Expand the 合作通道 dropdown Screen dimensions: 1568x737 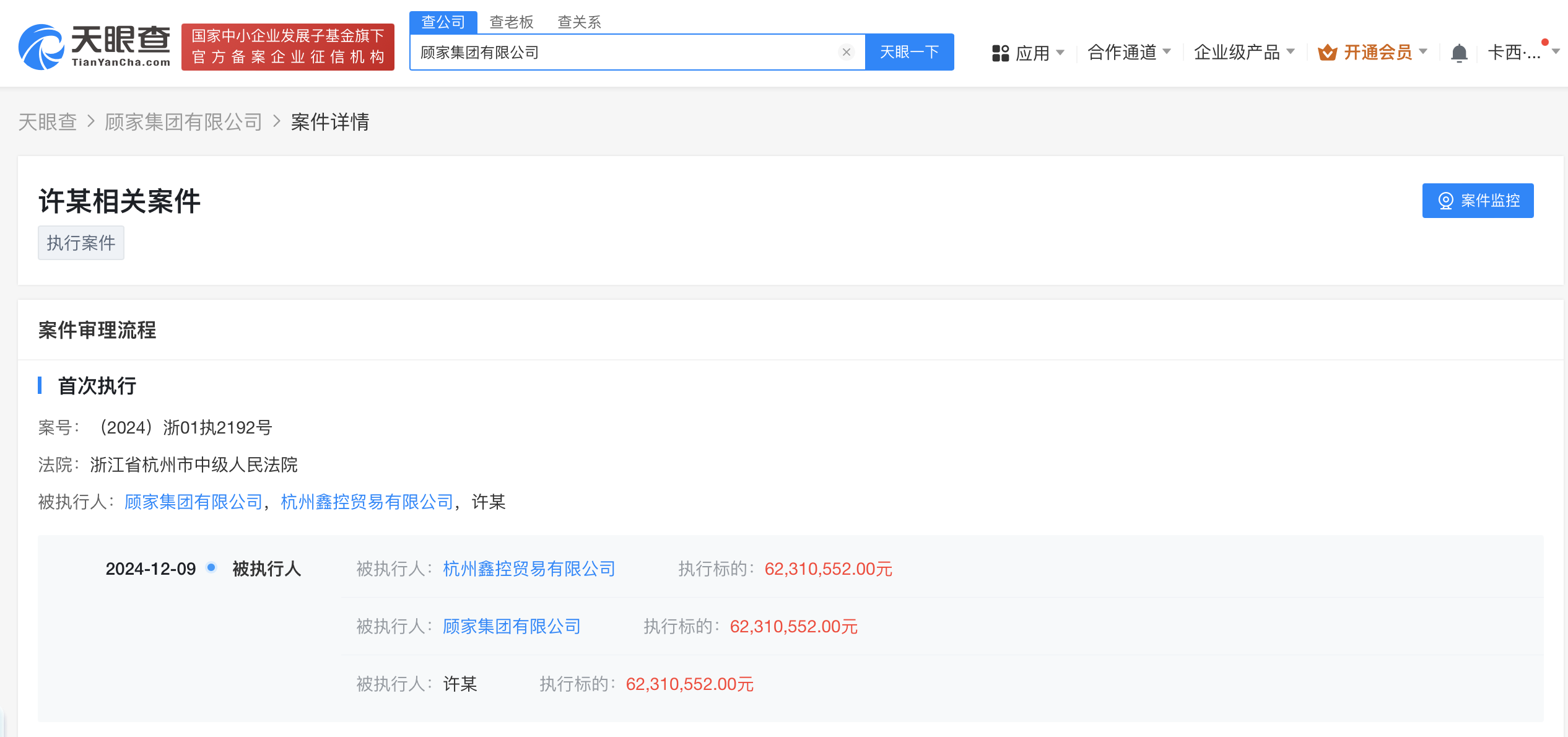[1128, 53]
